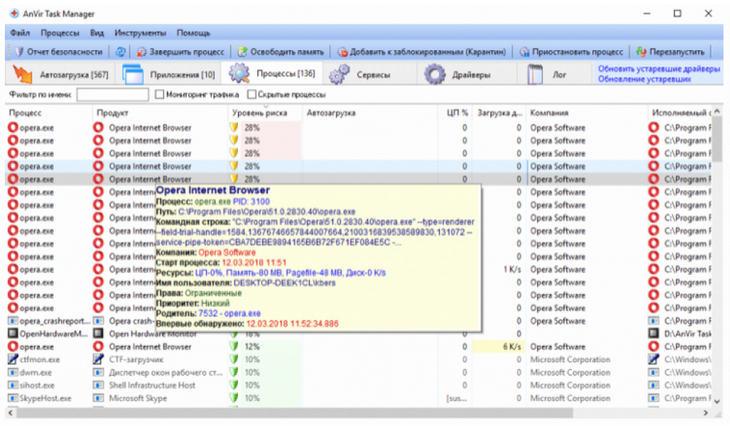Click the sihost.exe process icon
The image size is (730, 426).
click(13, 385)
